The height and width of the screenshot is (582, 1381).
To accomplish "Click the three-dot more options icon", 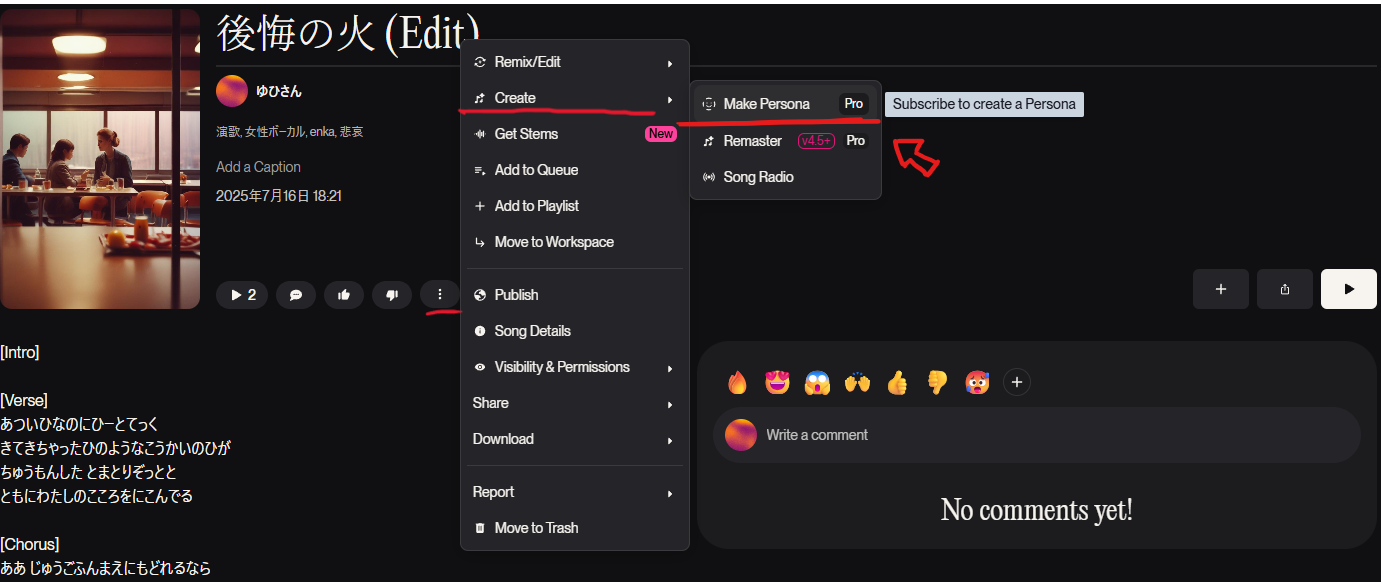I will click(440, 295).
